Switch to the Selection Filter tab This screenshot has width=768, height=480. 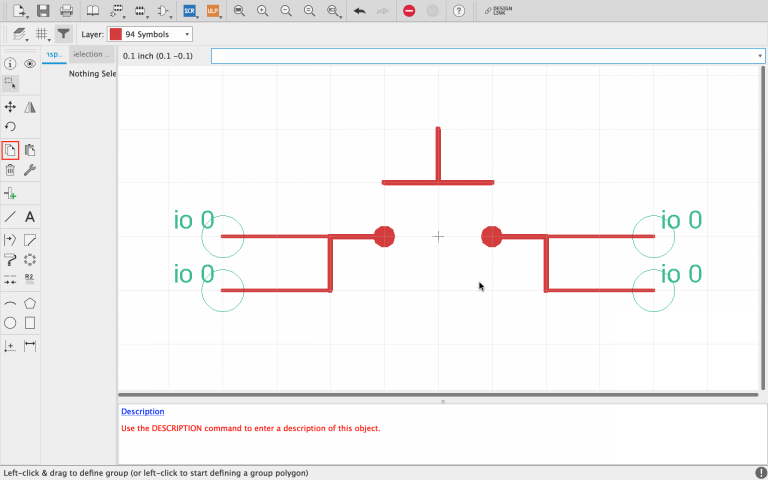(x=92, y=54)
